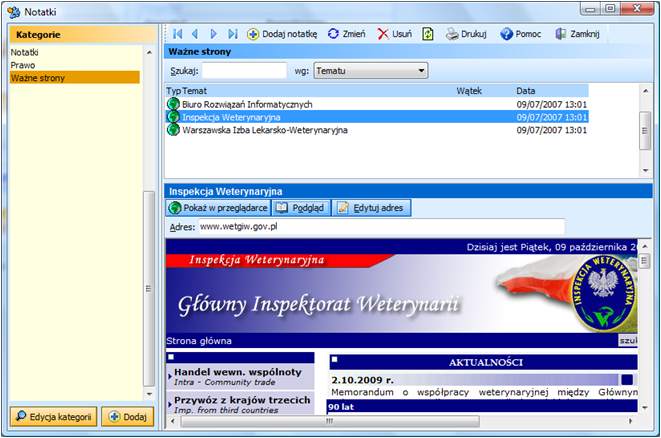Select Biuro Rozwiązań Informatycznych row
Viewport: 661px width, 438px height.
[x=377, y=104]
